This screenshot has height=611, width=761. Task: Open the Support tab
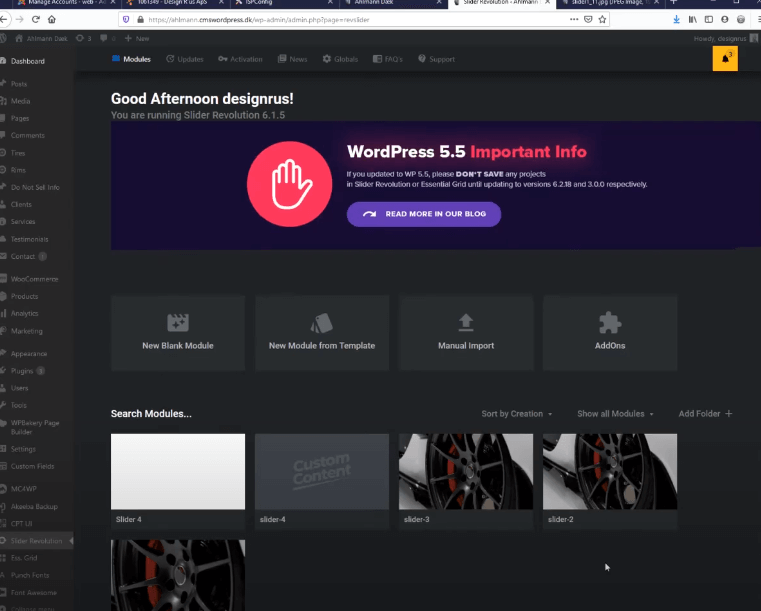(x=436, y=59)
